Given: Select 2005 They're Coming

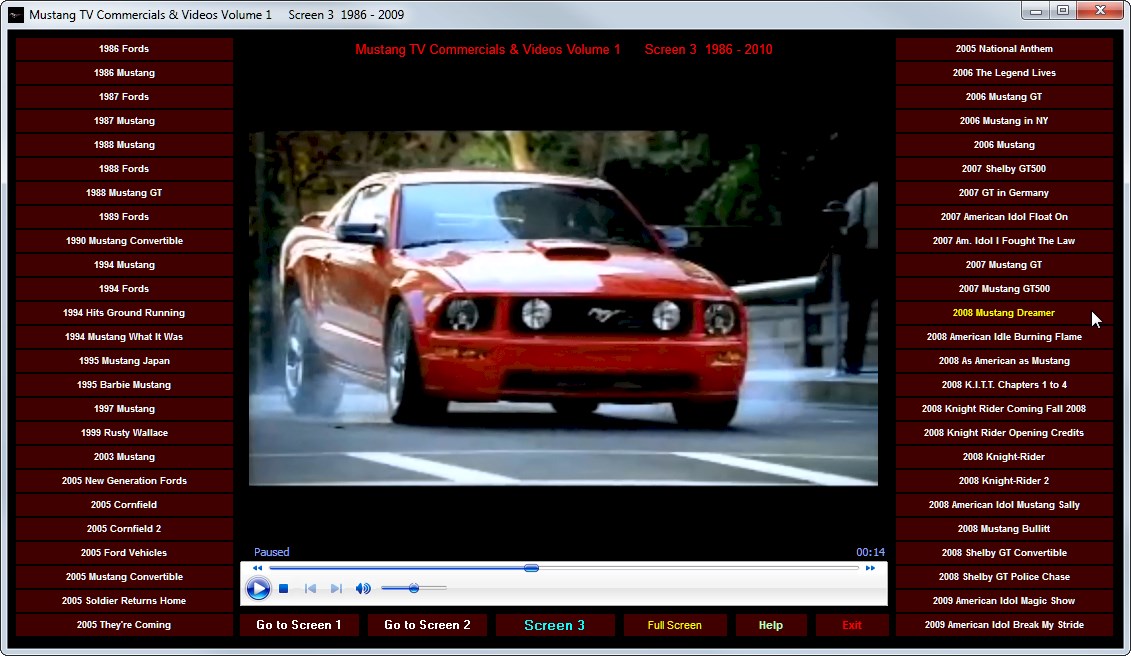Looking at the screenshot, I should pos(124,625).
